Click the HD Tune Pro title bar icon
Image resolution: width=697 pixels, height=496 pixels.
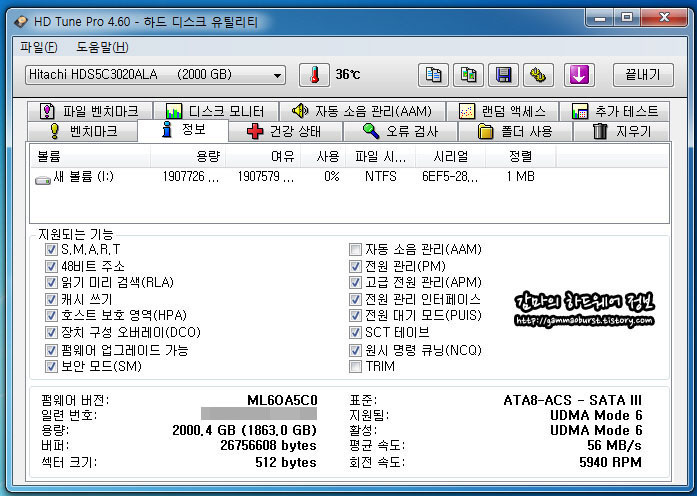[x=21, y=22]
